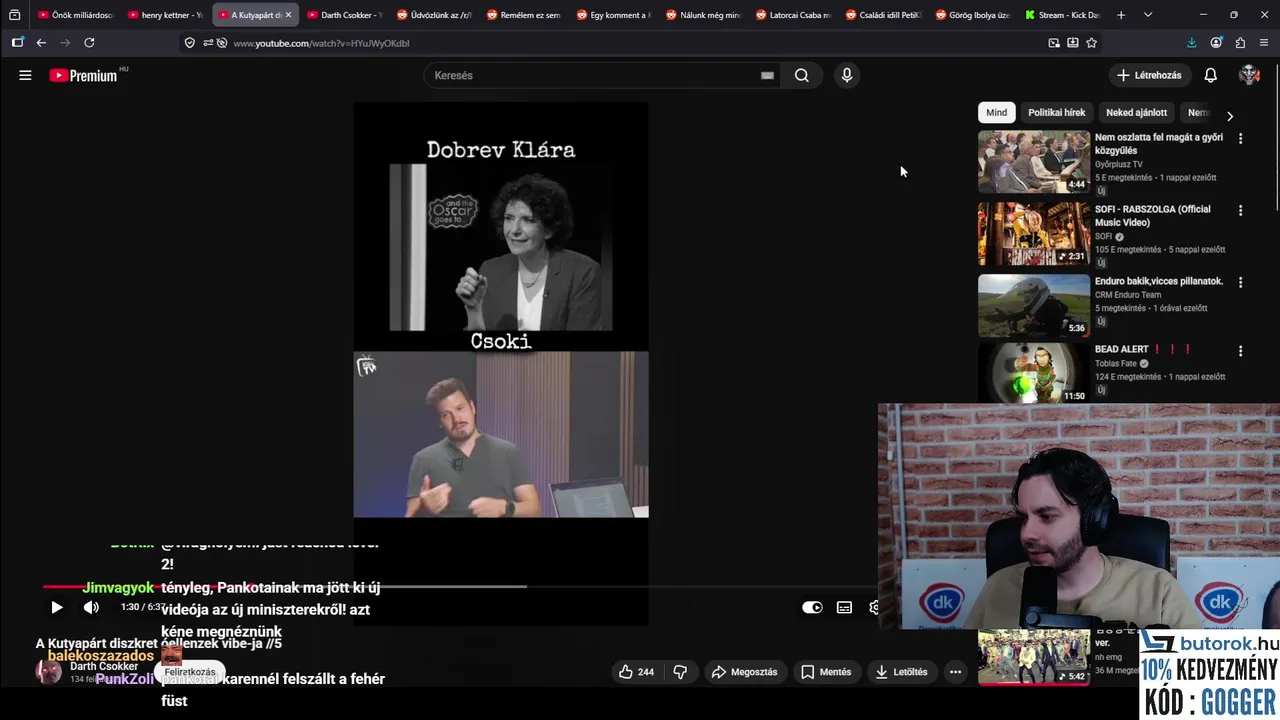Start voice search with microphone icon
The height and width of the screenshot is (720, 1280).
click(847, 75)
